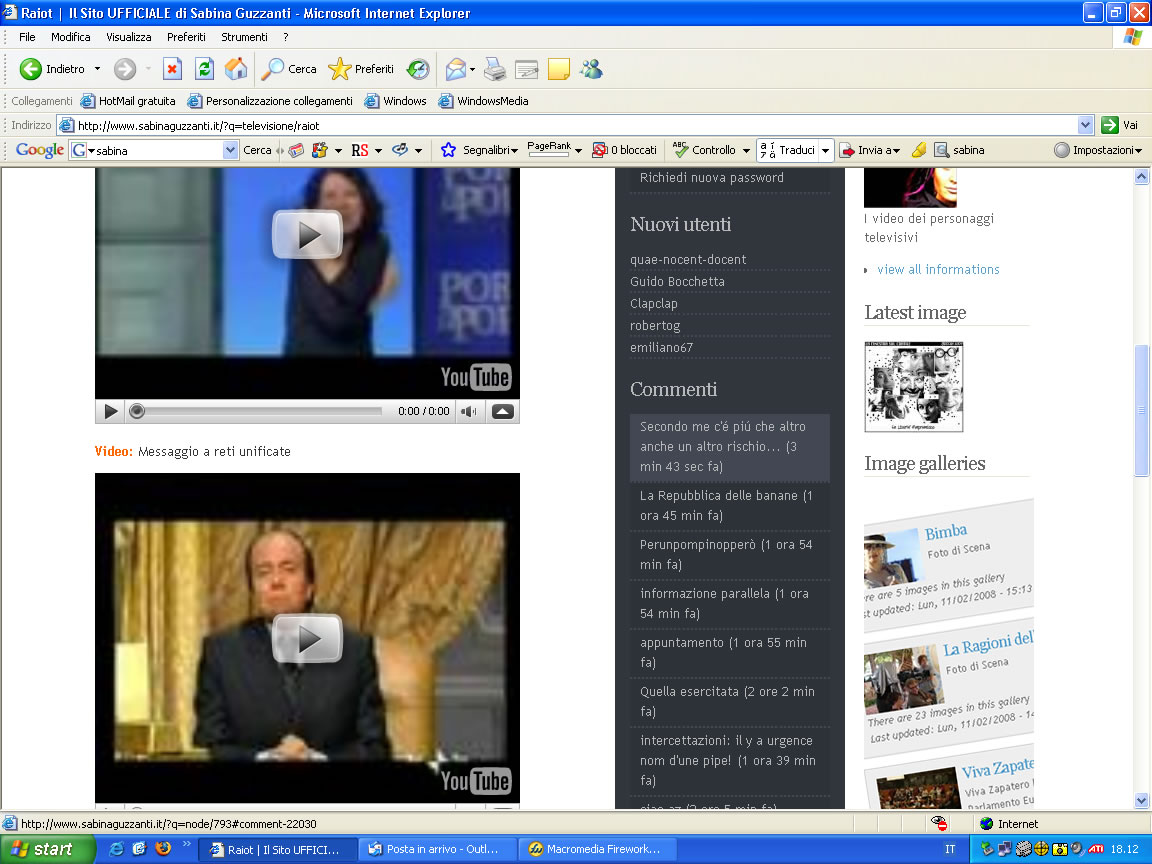1152x864 pixels.
Task: Open the Preferiti menu
Action: [186, 37]
